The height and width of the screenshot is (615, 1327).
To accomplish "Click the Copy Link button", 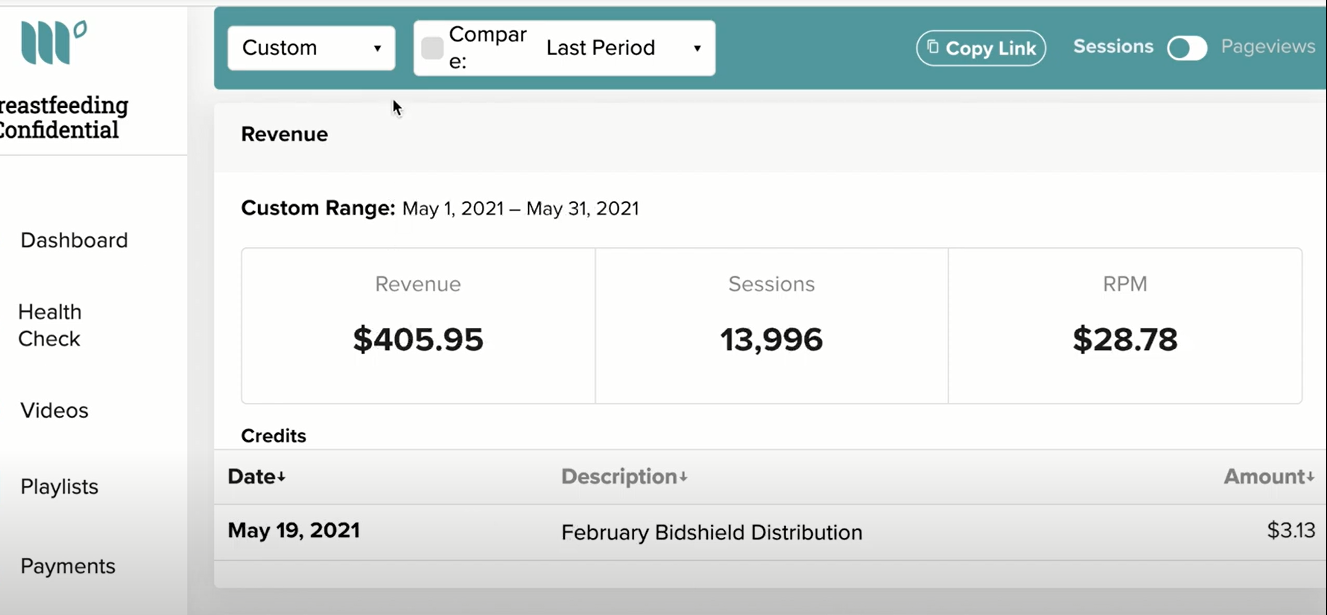I will coord(981,48).
